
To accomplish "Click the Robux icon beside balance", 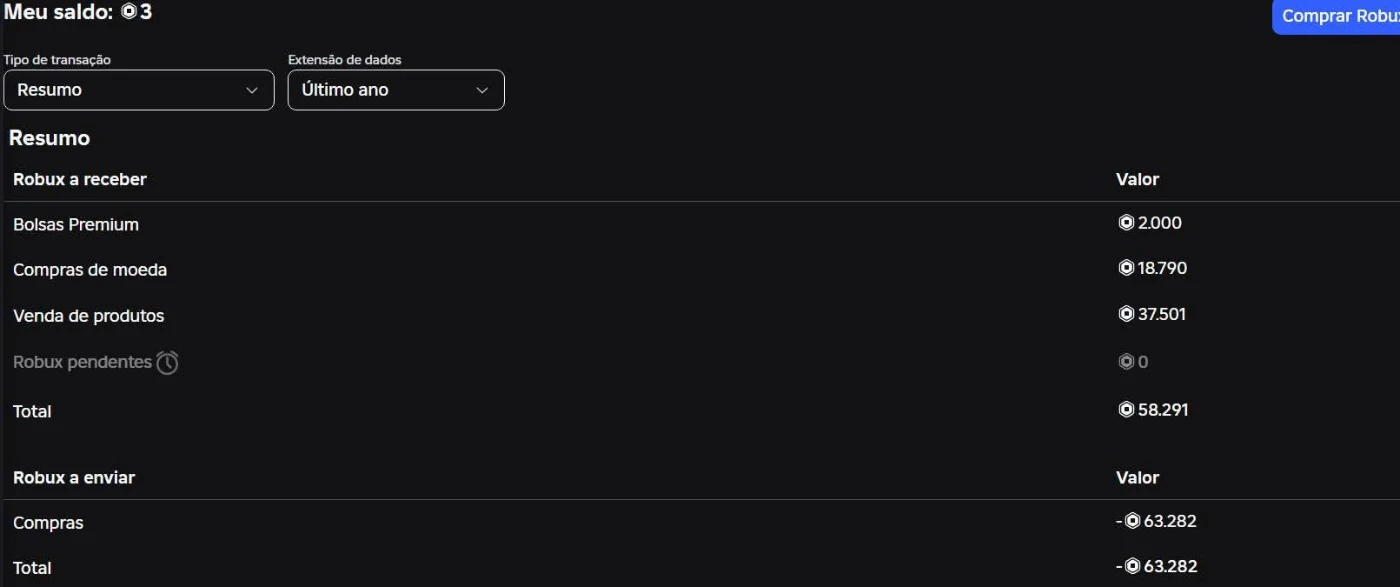I will (x=129, y=13).
